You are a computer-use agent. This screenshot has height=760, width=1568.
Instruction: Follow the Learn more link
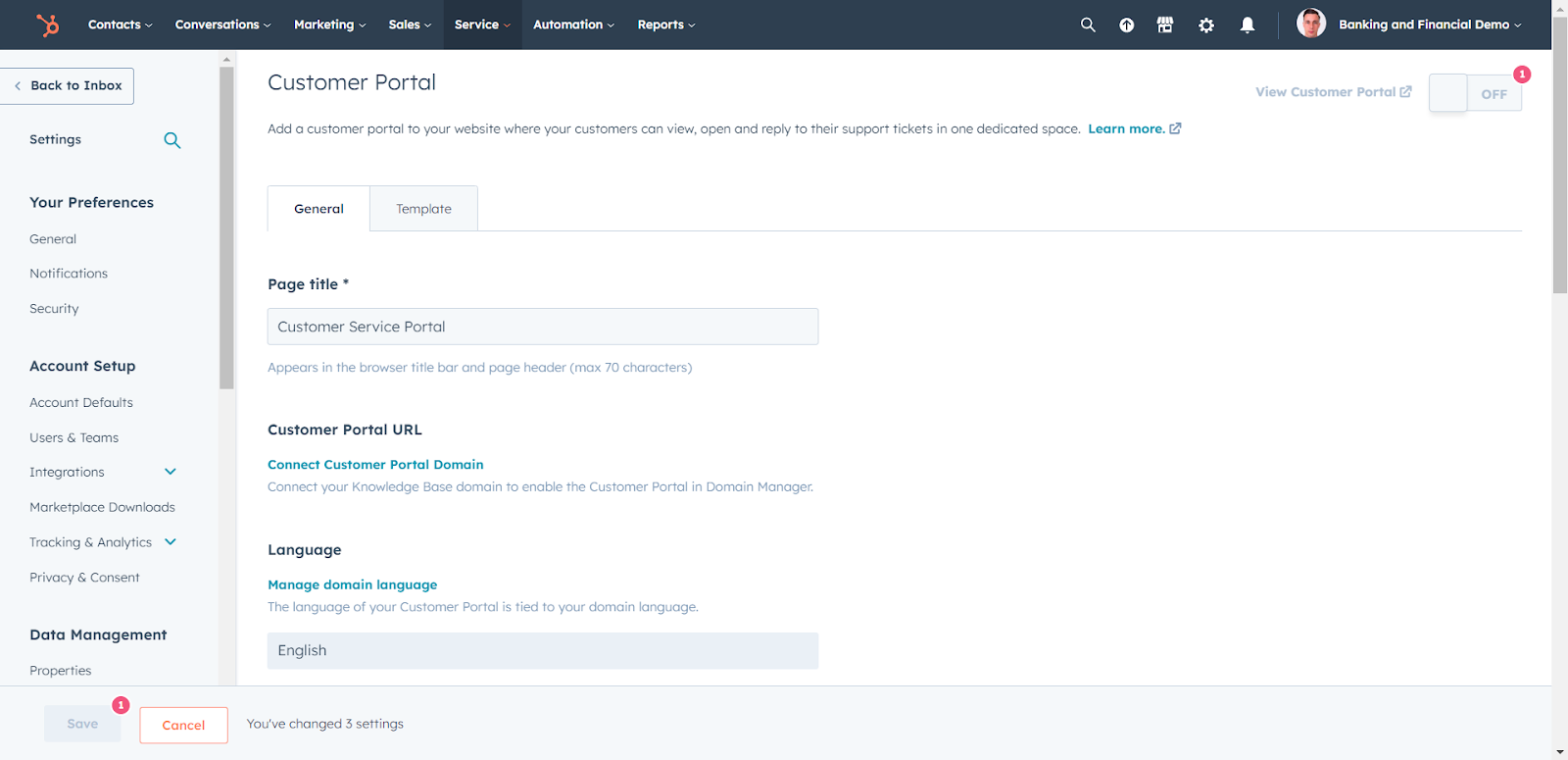click(1126, 128)
